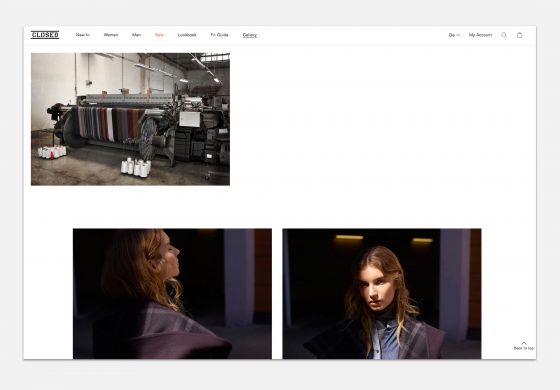Click the search magnifier icon
The image size is (560, 390).
504,35
